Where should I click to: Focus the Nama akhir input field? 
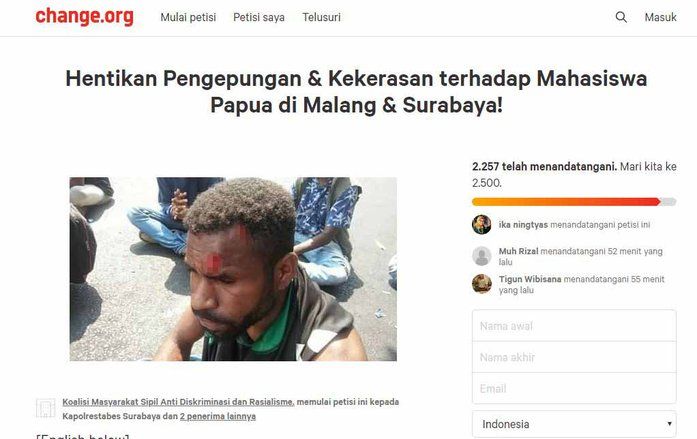(574, 357)
